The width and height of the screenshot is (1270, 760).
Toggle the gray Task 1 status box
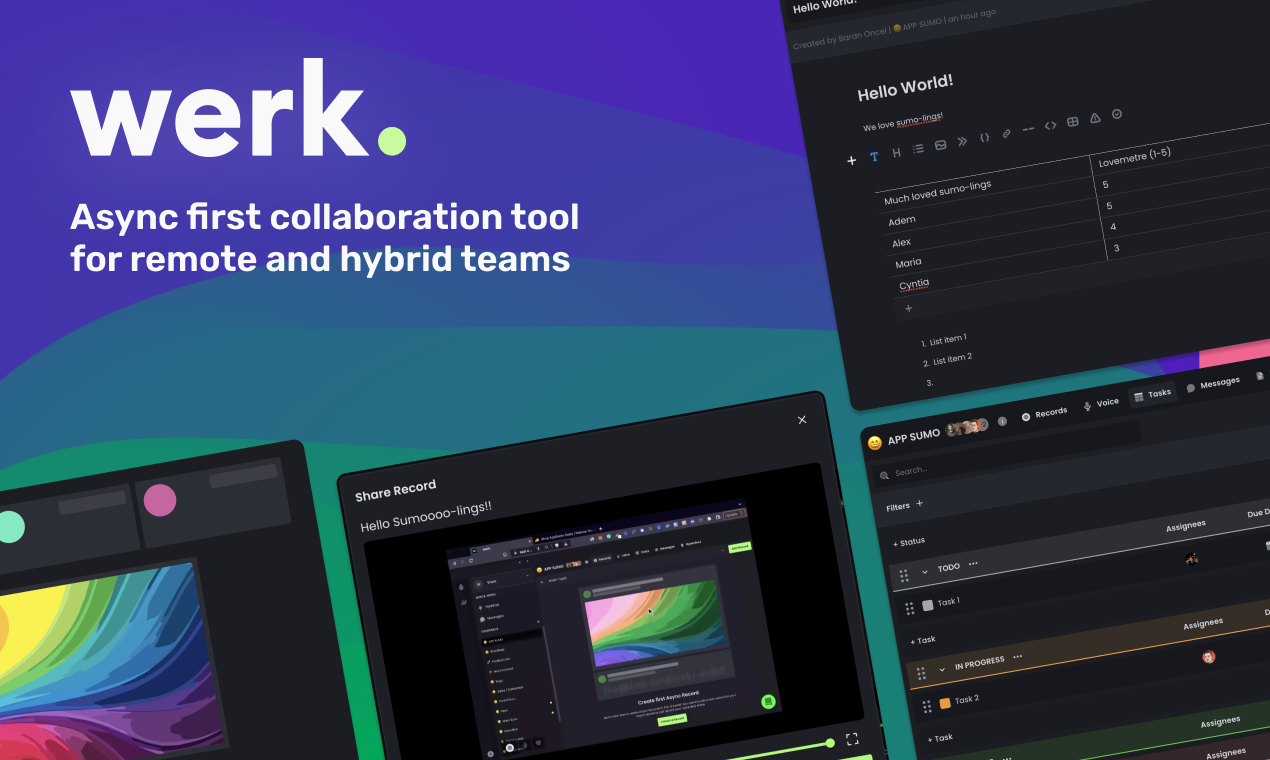[928, 605]
